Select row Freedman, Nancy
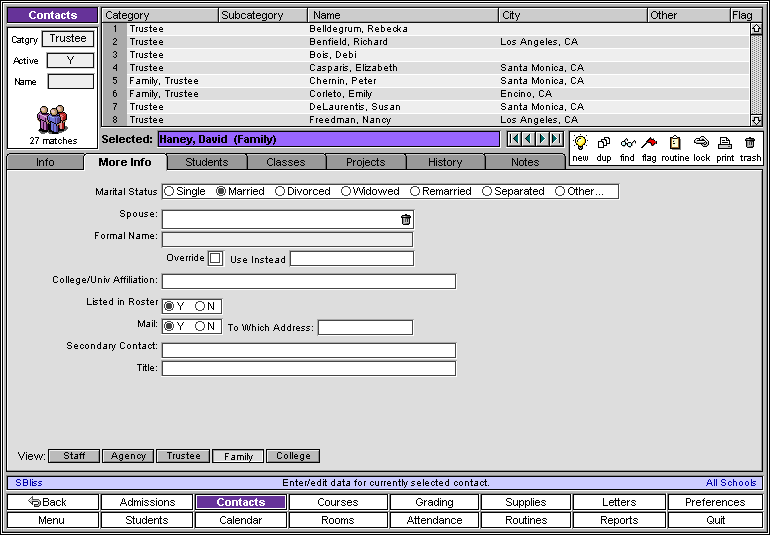 [426, 120]
